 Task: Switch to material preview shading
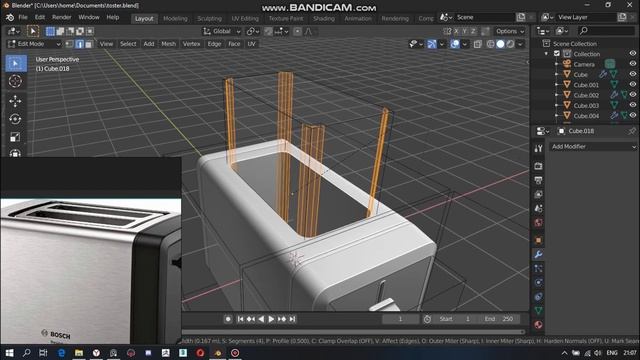tap(510, 44)
